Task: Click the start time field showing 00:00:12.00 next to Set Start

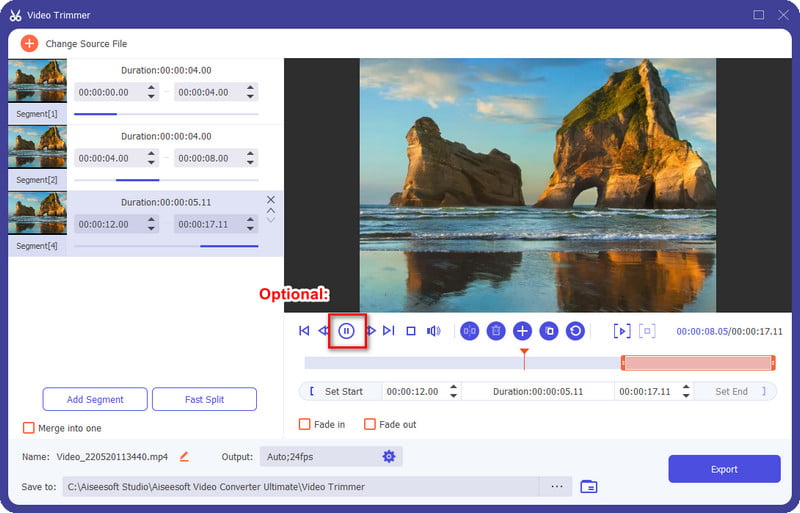Action: 413,392
